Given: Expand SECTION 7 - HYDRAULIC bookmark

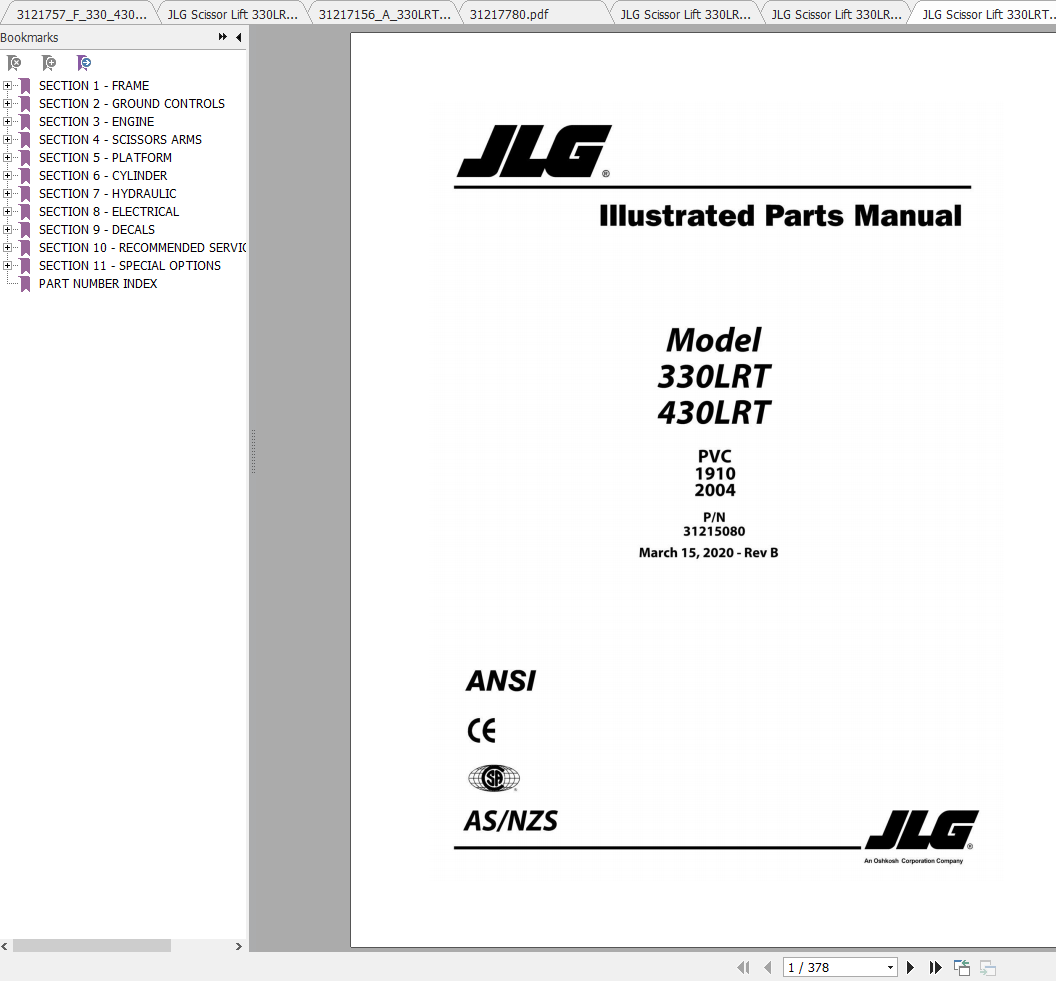Looking at the screenshot, I should click(8, 194).
